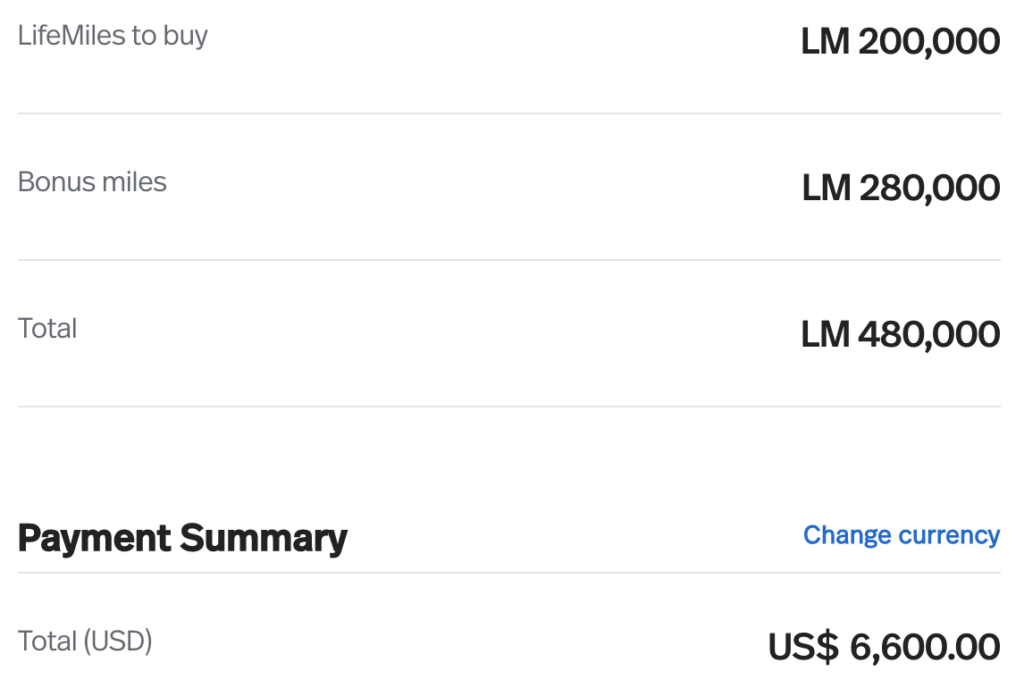This screenshot has height=688, width=1024.
Task: Click the (USD) text beside Total
Action: point(118,642)
